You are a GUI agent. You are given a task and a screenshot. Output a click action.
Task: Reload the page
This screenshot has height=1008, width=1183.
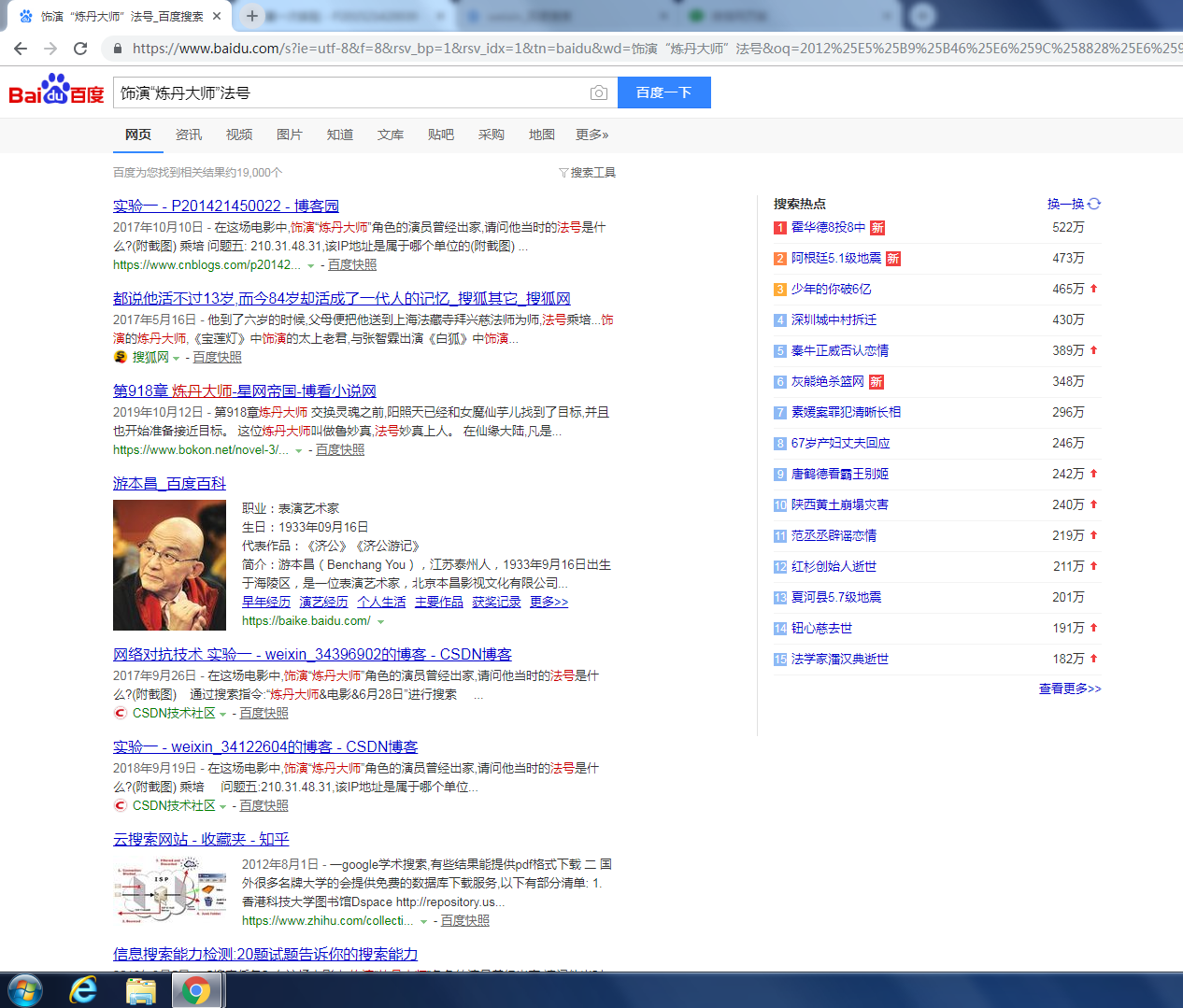click(80, 49)
